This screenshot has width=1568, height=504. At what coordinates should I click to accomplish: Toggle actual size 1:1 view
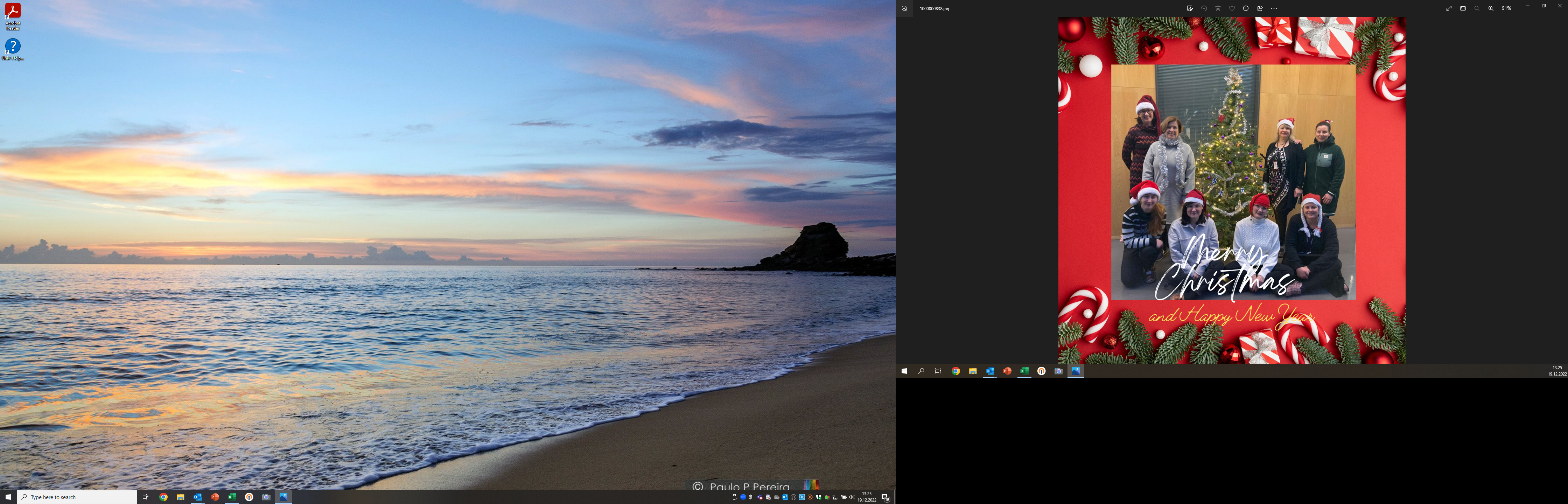[1463, 8]
